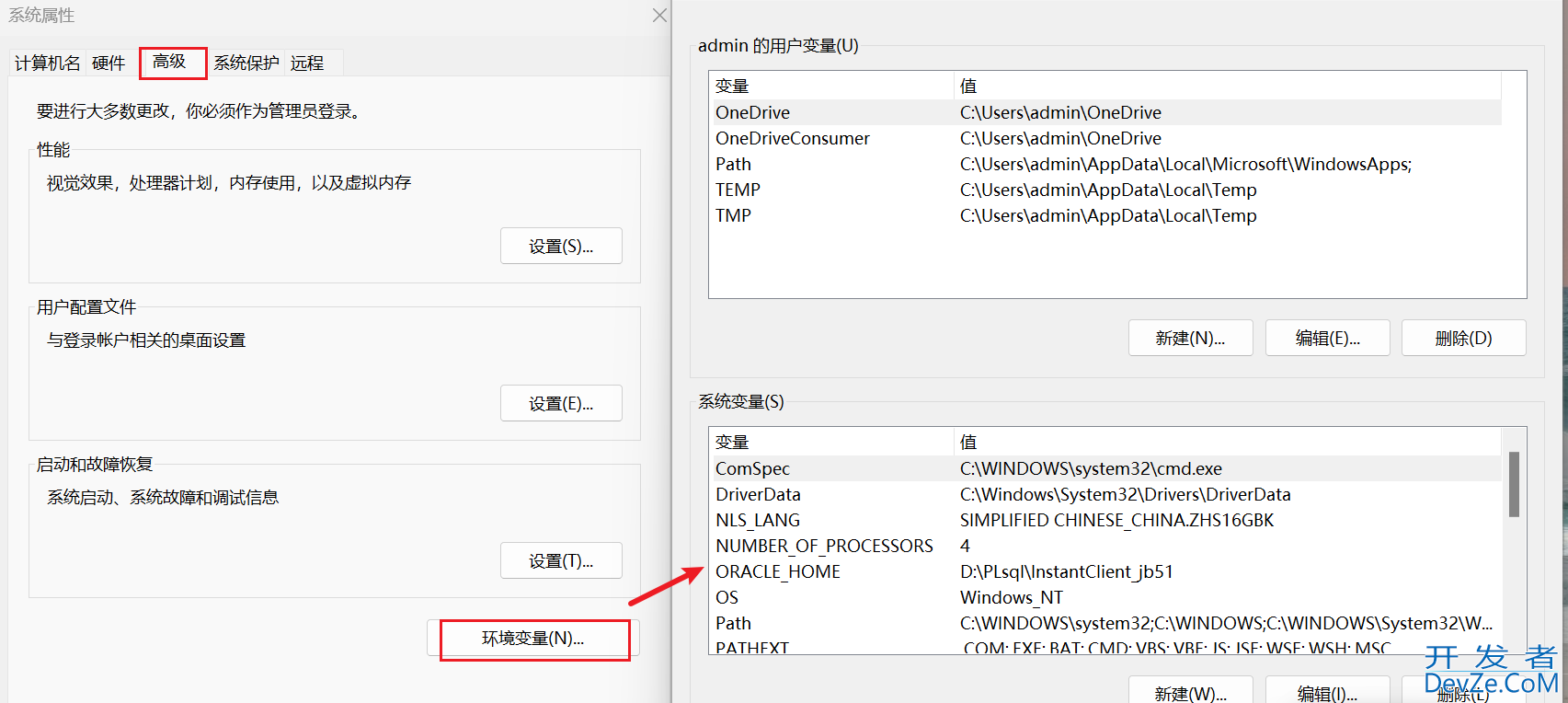Click the 值 column header in user variables
This screenshot has height=703, width=1568.
(x=1228, y=86)
